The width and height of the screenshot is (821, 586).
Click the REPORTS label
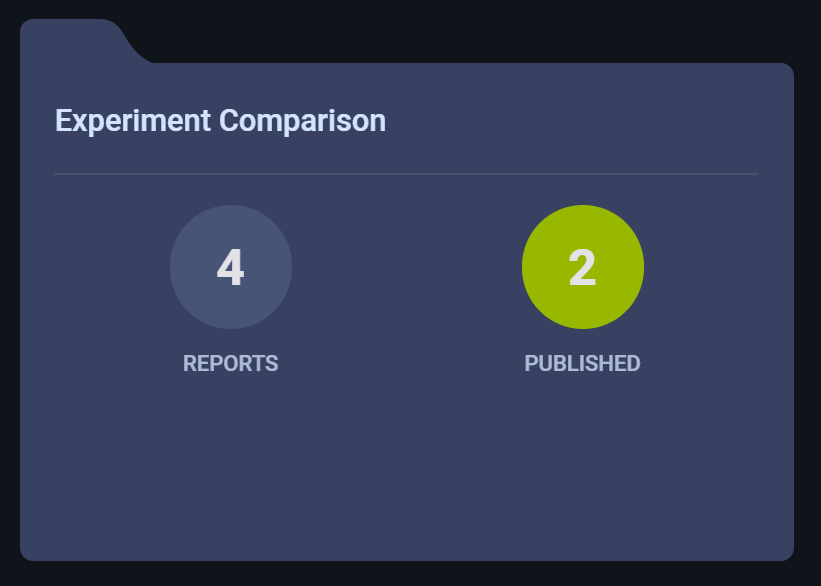231,363
